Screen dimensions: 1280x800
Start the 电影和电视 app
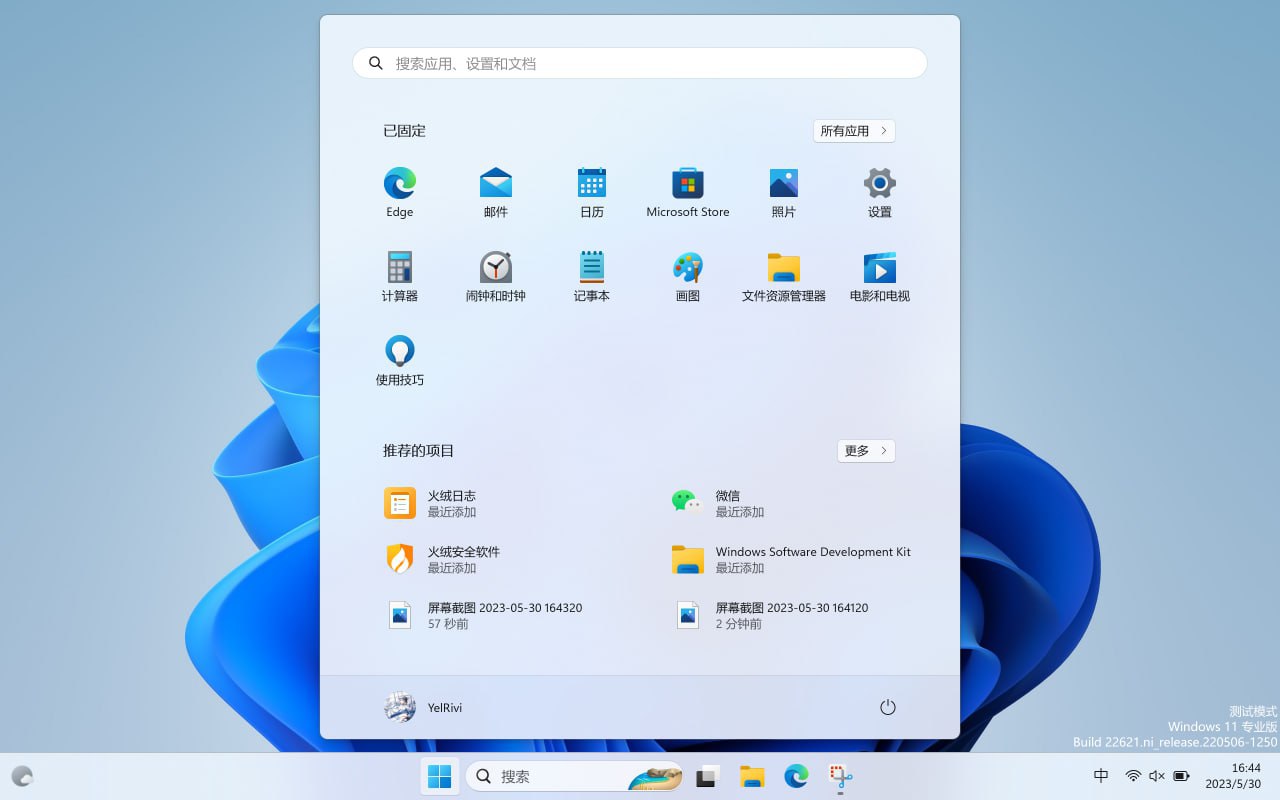coord(879,275)
